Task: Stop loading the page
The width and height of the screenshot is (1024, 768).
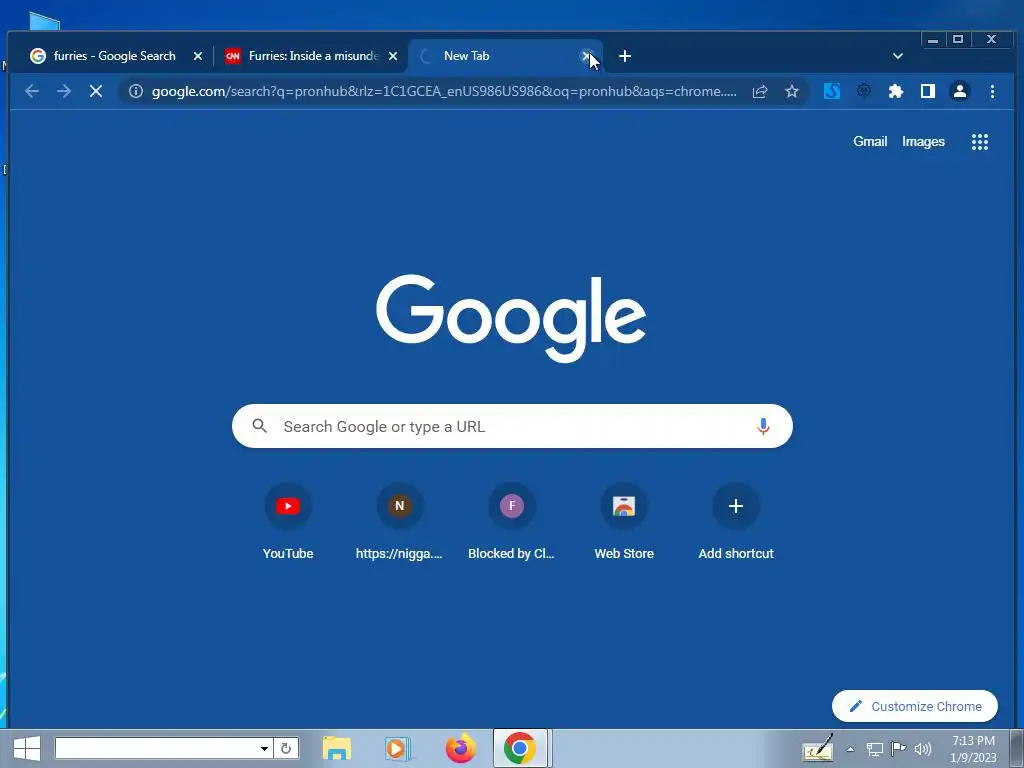Action: click(96, 91)
